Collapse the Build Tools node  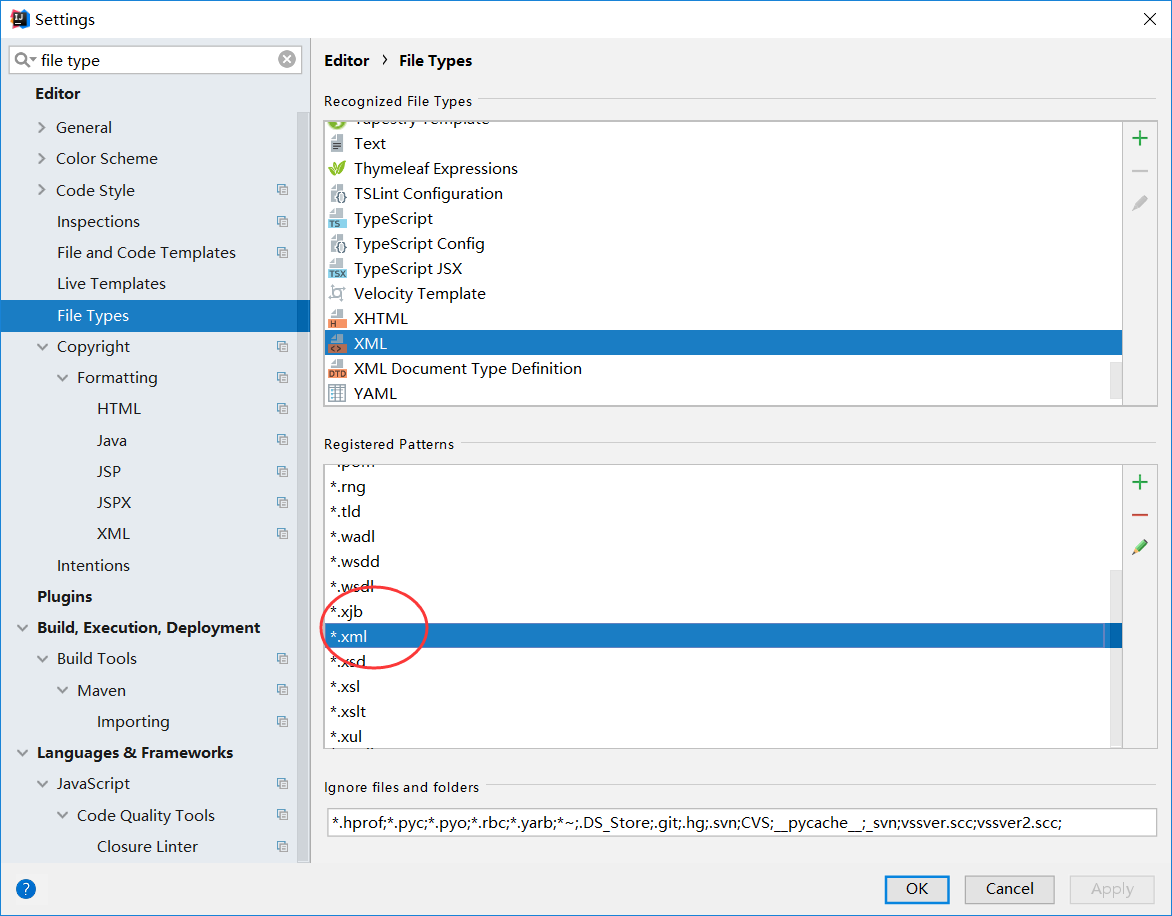pos(43,659)
